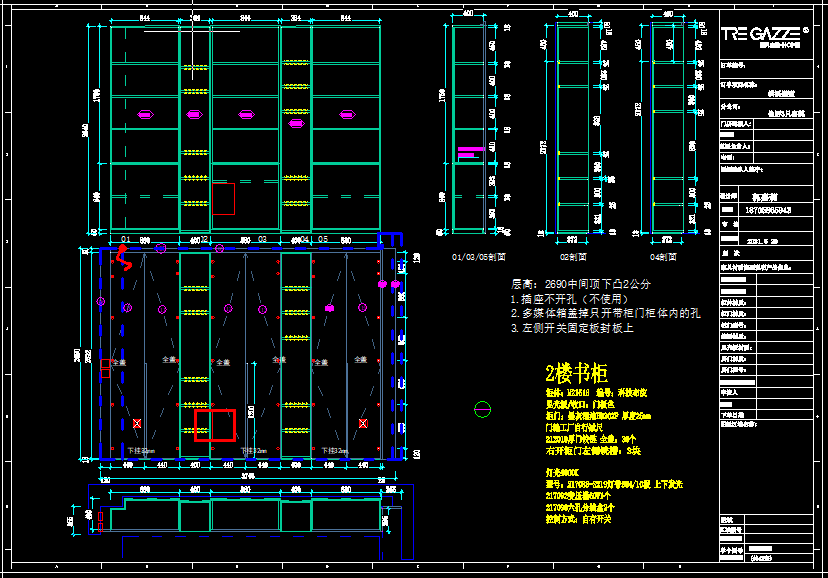Select the small red rectangle in upper elevation
828x578 pixels.
click(x=223, y=199)
